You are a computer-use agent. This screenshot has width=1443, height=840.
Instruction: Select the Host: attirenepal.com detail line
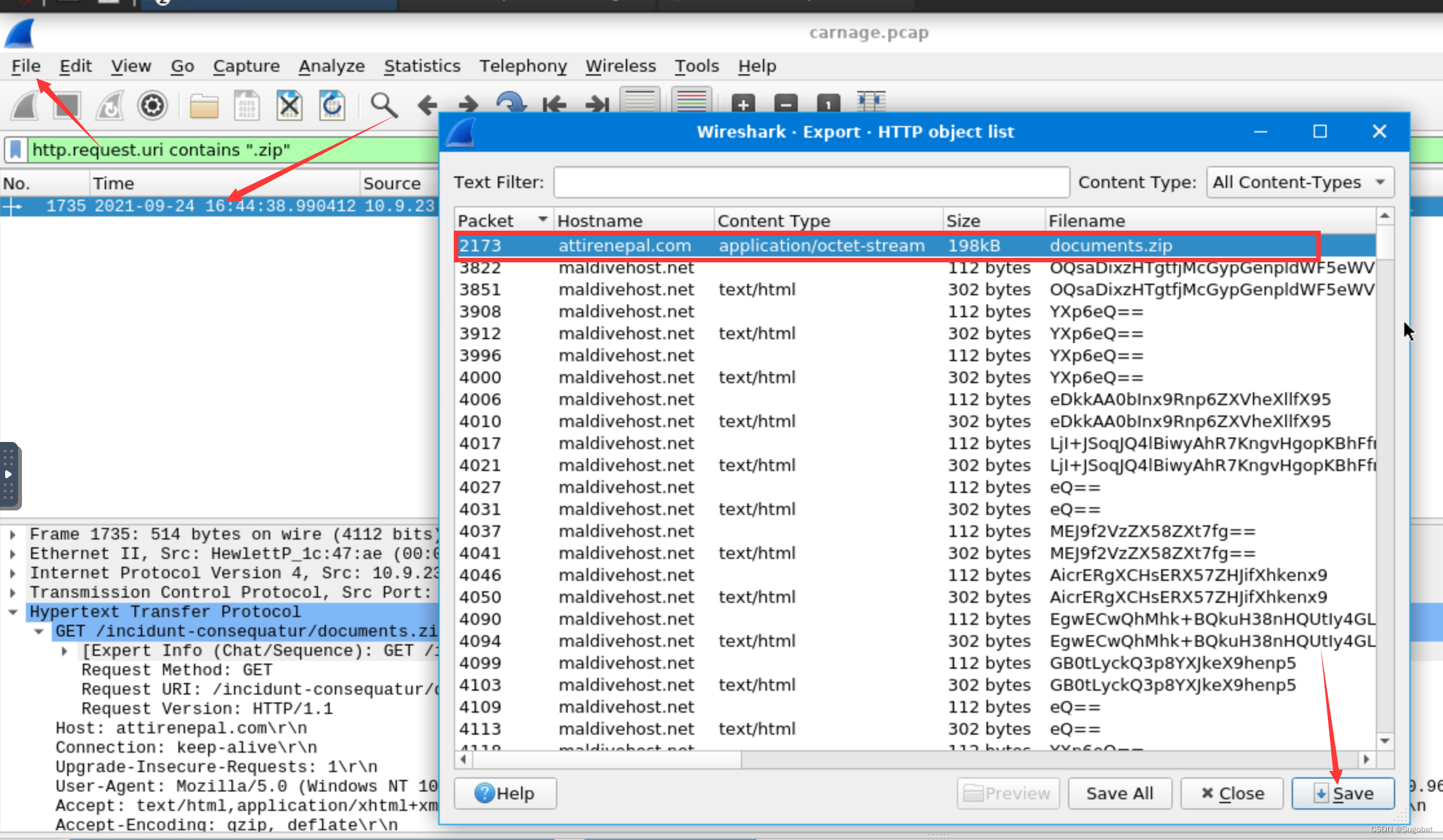(x=181, y=728)
